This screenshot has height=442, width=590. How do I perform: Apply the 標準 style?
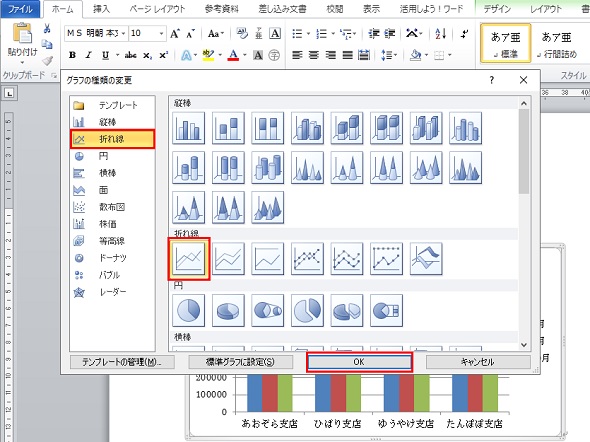(506, 43)
